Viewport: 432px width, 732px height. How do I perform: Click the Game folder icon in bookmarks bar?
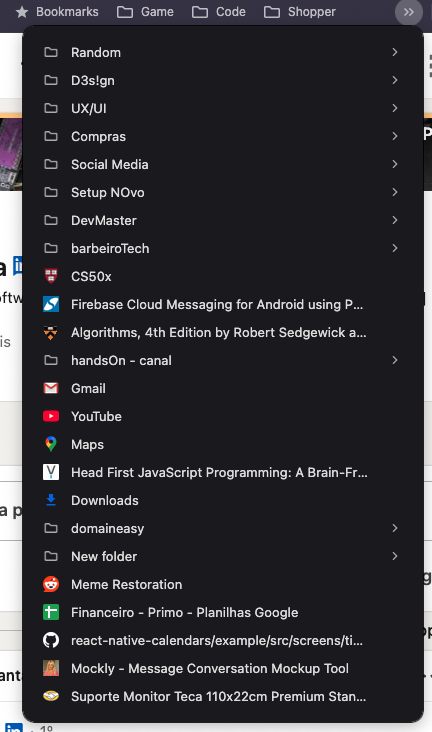tap(125, 12)
